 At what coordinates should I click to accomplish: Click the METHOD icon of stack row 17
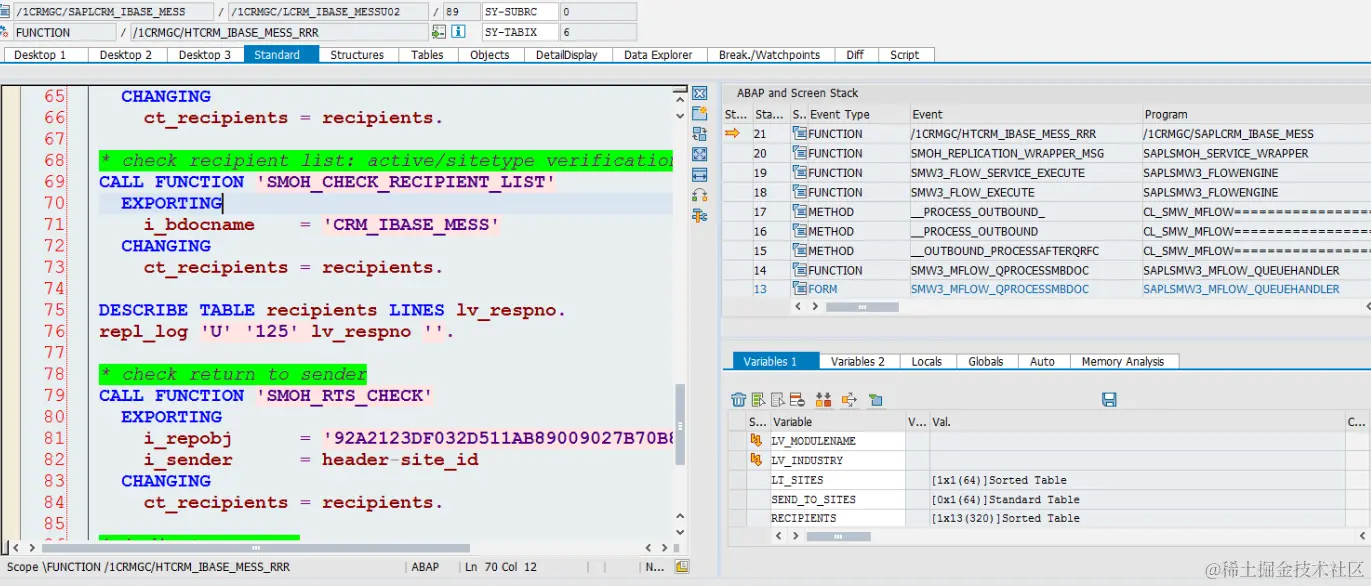[x=799, y=212]
